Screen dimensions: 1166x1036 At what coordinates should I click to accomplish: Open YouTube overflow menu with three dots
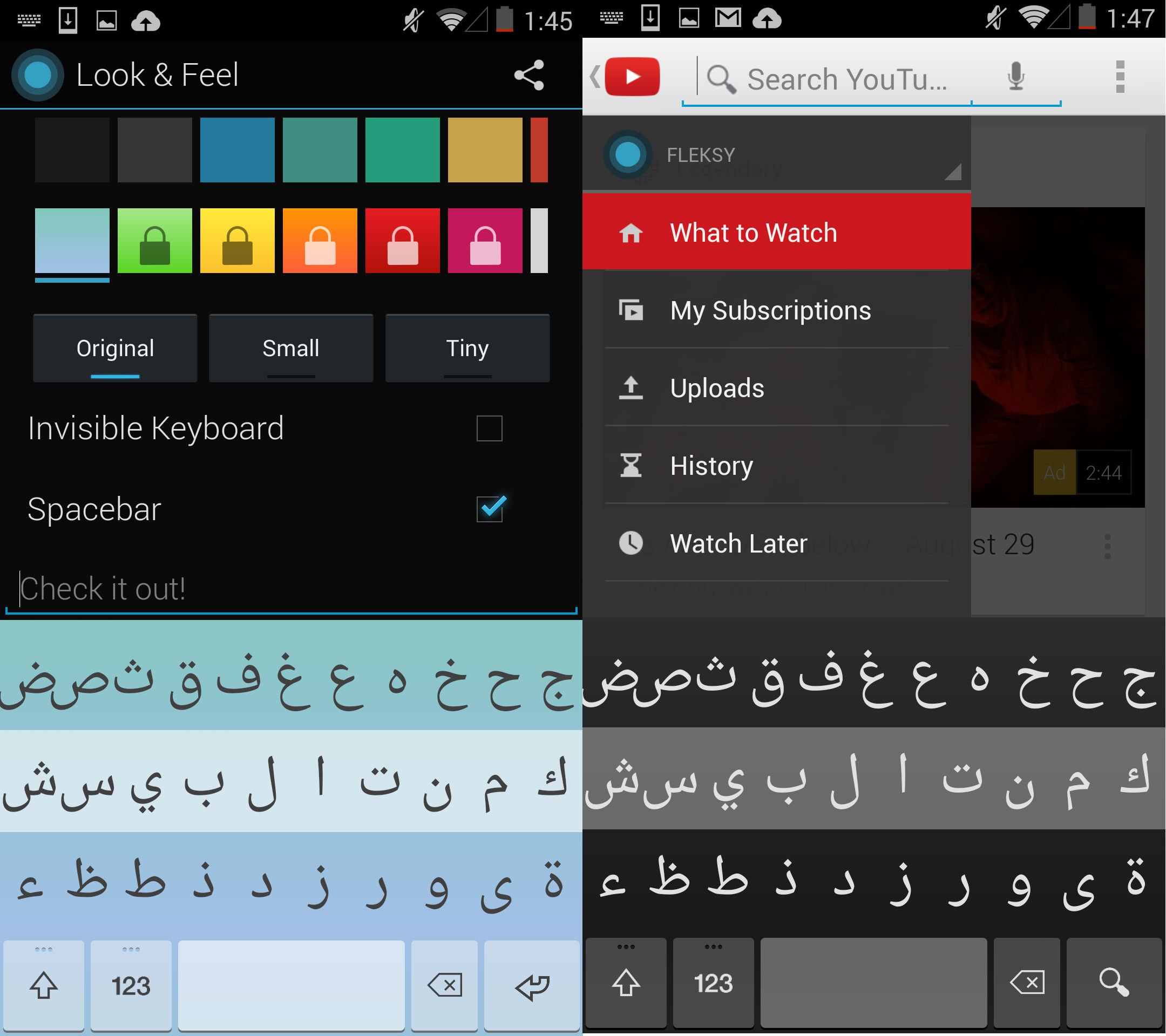coord(1120,77)
